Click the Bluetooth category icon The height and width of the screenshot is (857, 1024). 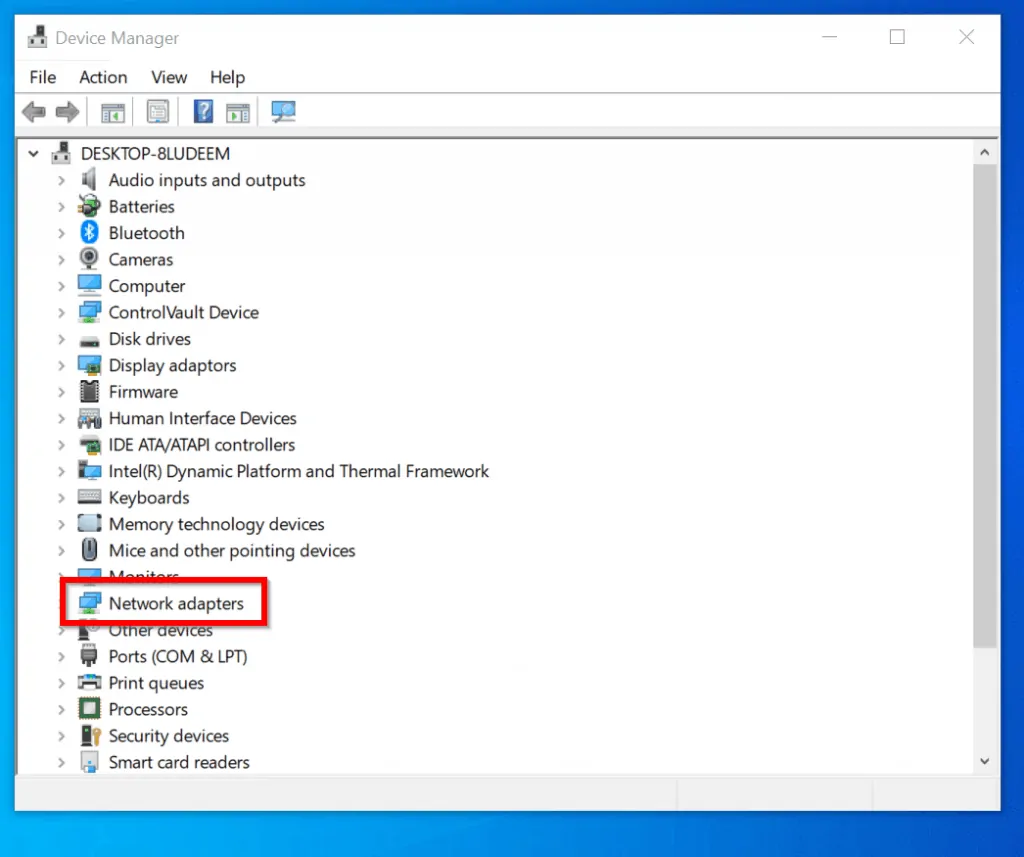(x=88, y=232)
